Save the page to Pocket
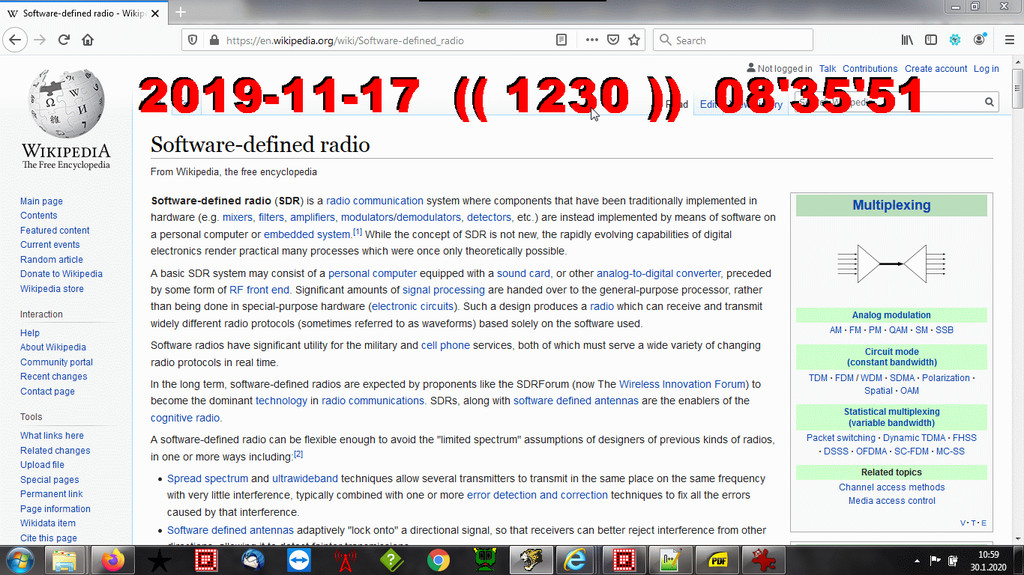The height and width of the screenshot is (575, 1024). 613,40
